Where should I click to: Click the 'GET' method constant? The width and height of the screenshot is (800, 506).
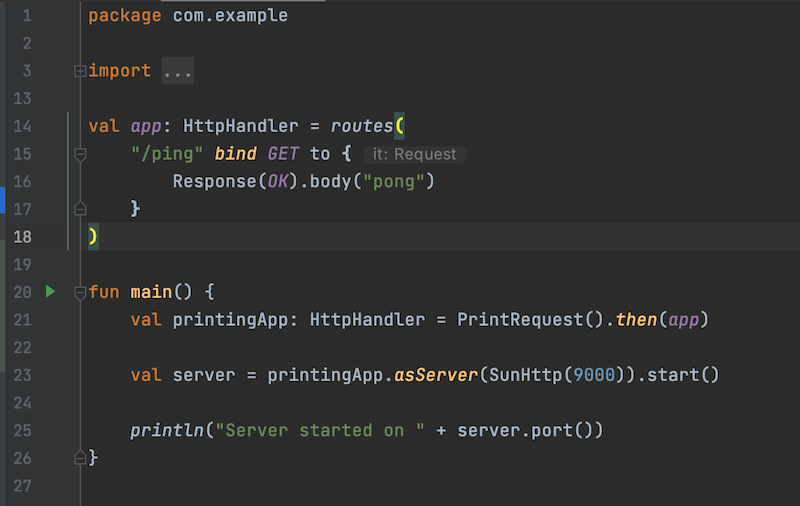tap(283, 153)
